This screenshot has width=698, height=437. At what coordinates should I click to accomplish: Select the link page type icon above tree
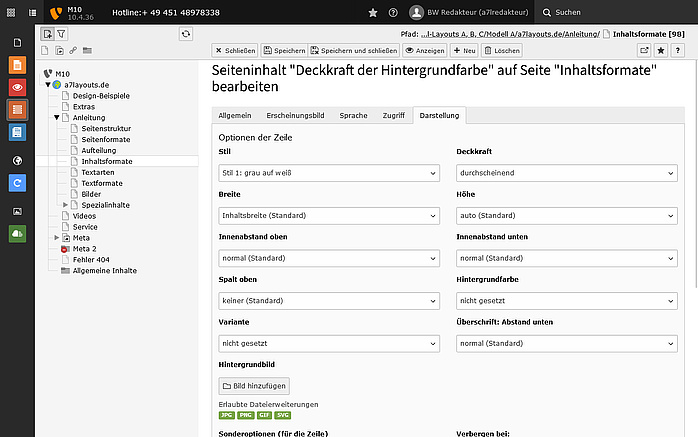[x=73, y=50]
